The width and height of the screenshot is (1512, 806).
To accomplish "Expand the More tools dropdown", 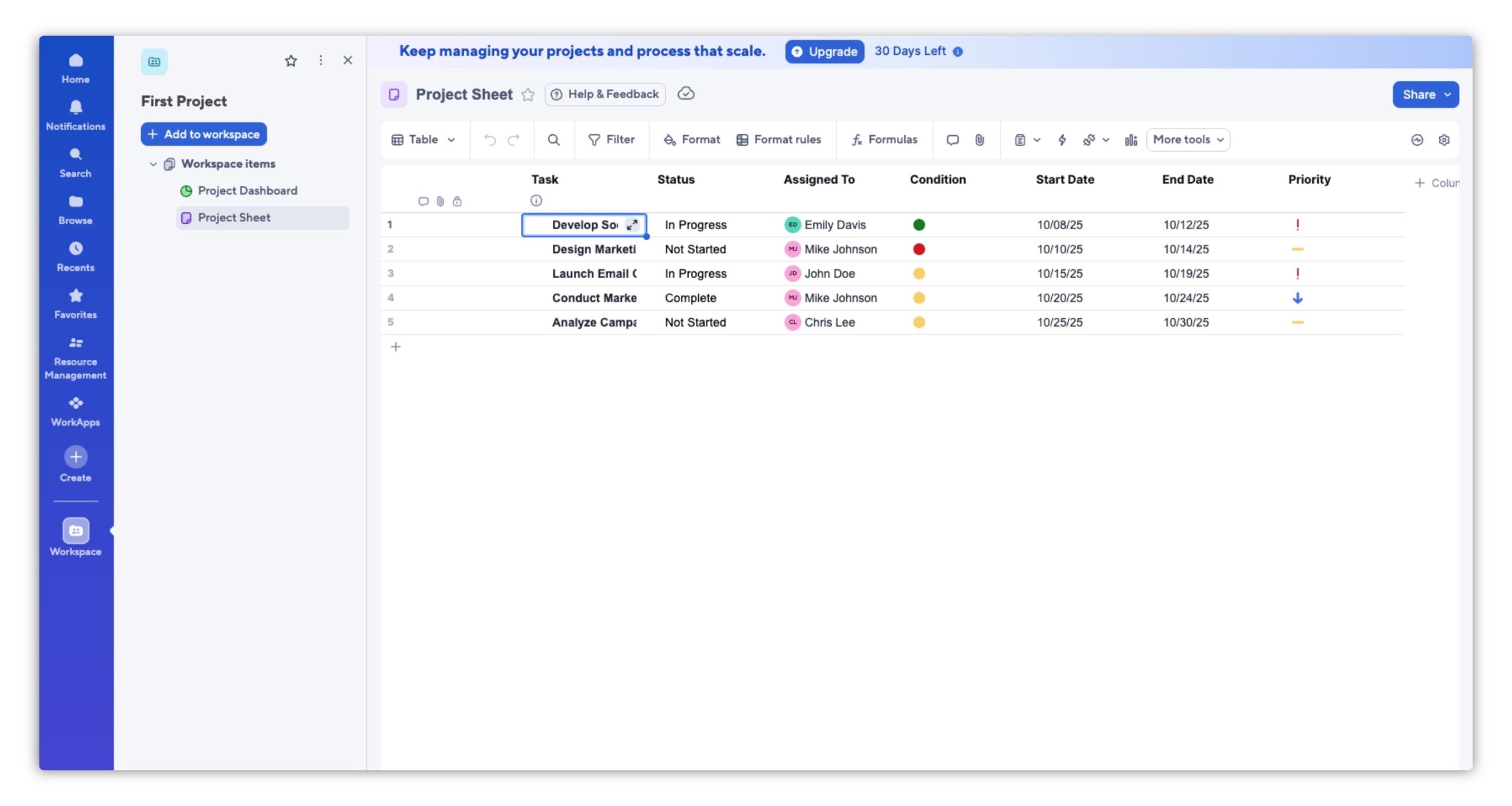I will click(x=1188, y=140).
